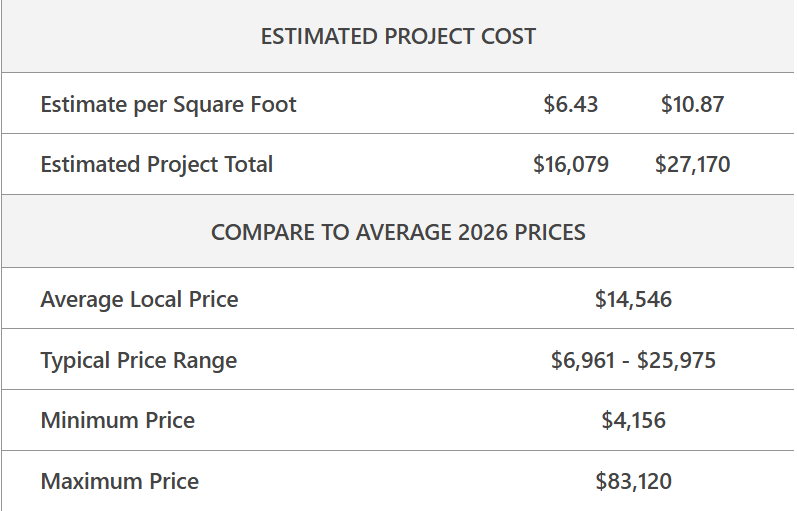Click the $83,120 maximum price value
797x511 pixels.
pyautogui.click(x=633, y=482)
